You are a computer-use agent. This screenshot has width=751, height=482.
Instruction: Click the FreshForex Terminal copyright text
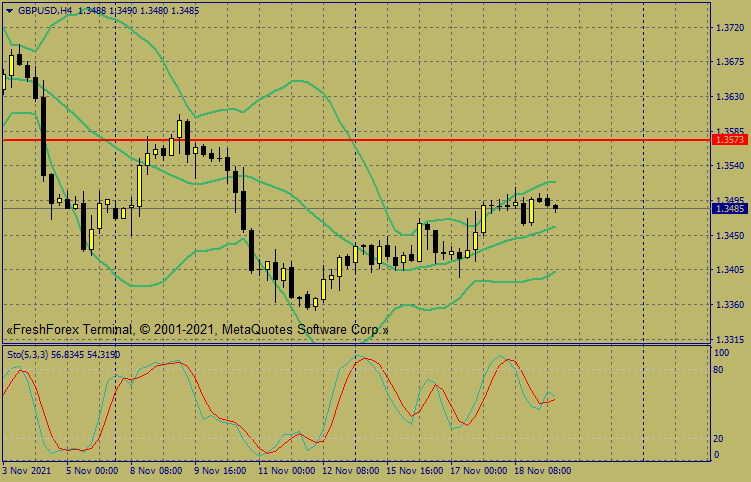(x=197, y=329)
